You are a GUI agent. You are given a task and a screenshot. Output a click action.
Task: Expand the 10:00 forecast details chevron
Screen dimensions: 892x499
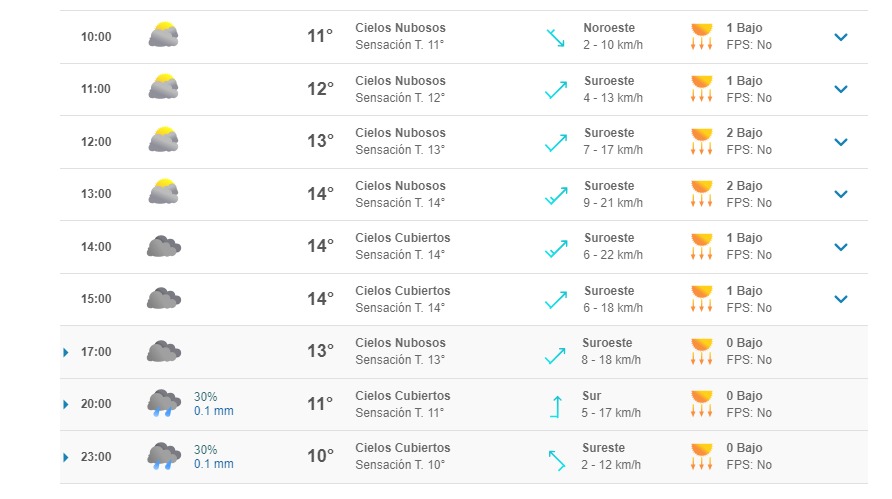click(x=841, y=37)
